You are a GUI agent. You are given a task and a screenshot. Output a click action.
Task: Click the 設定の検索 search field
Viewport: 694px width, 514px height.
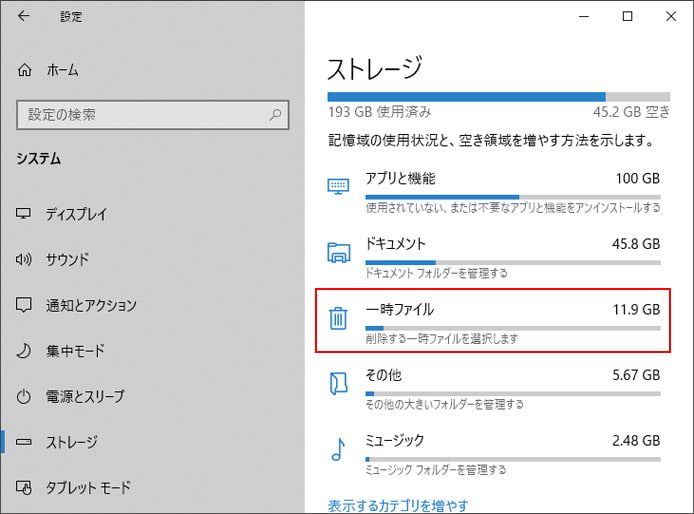pos(153,115)
